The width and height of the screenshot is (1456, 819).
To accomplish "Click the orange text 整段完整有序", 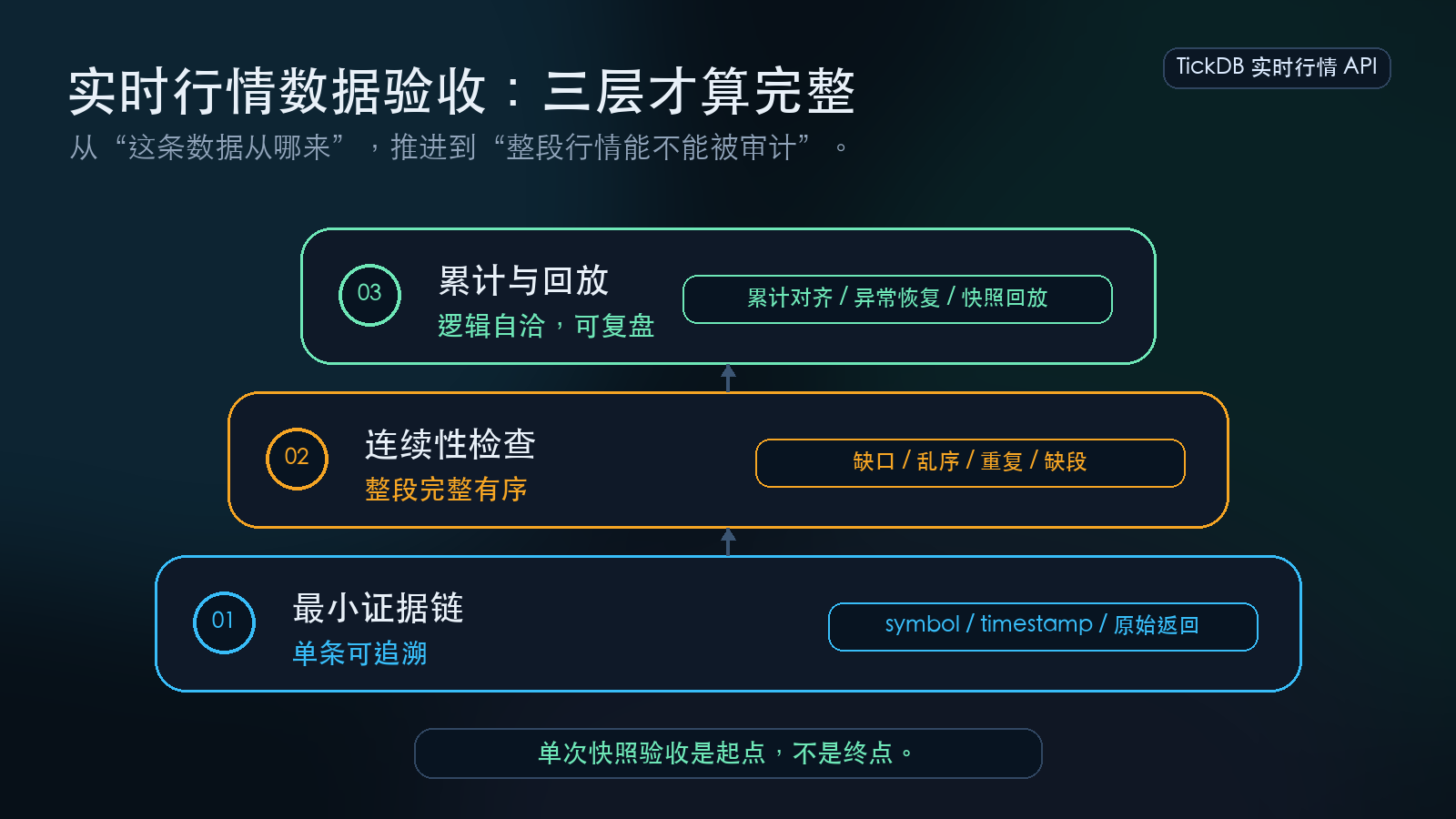I will pos(446,490).
